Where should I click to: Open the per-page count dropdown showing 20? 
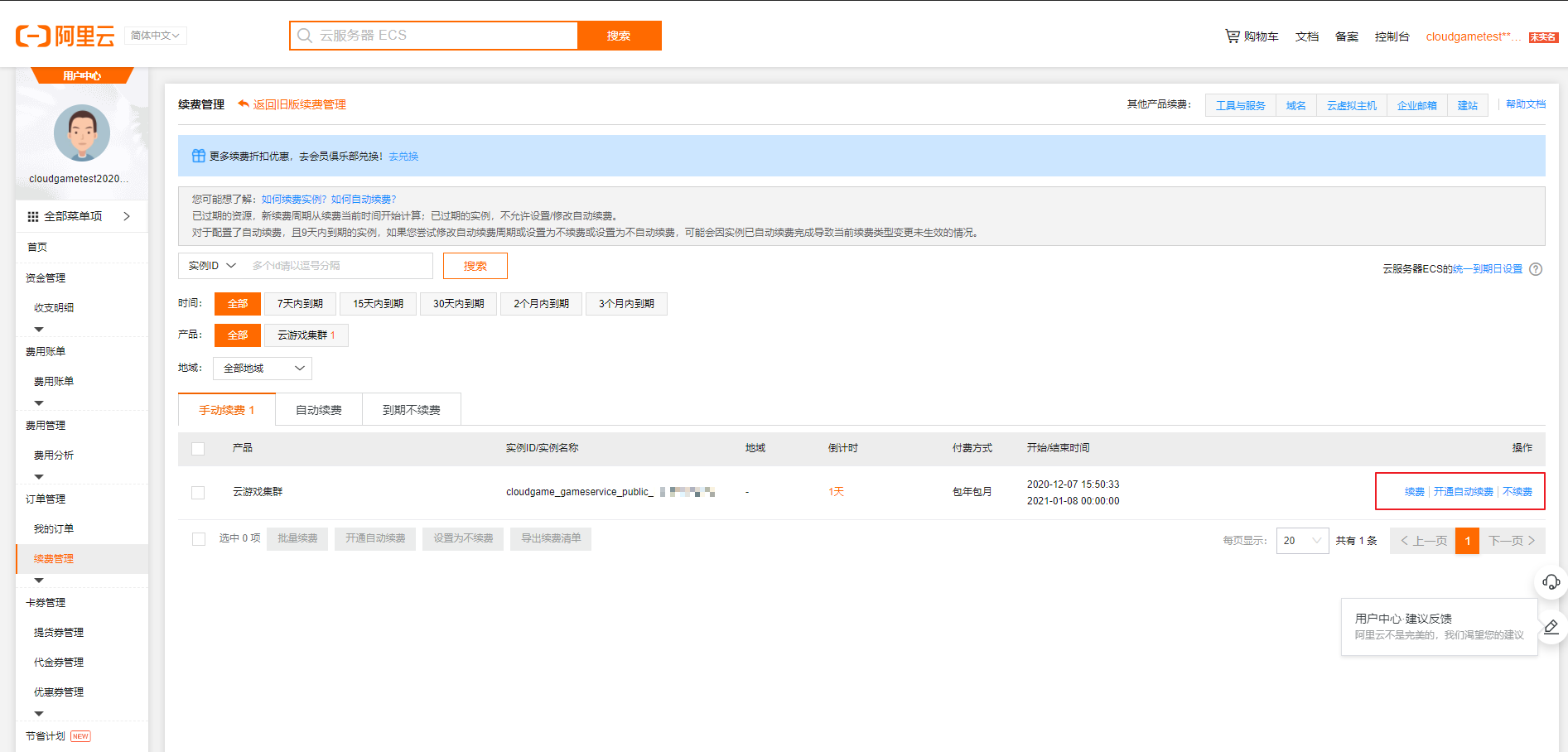click(1302, 541)
